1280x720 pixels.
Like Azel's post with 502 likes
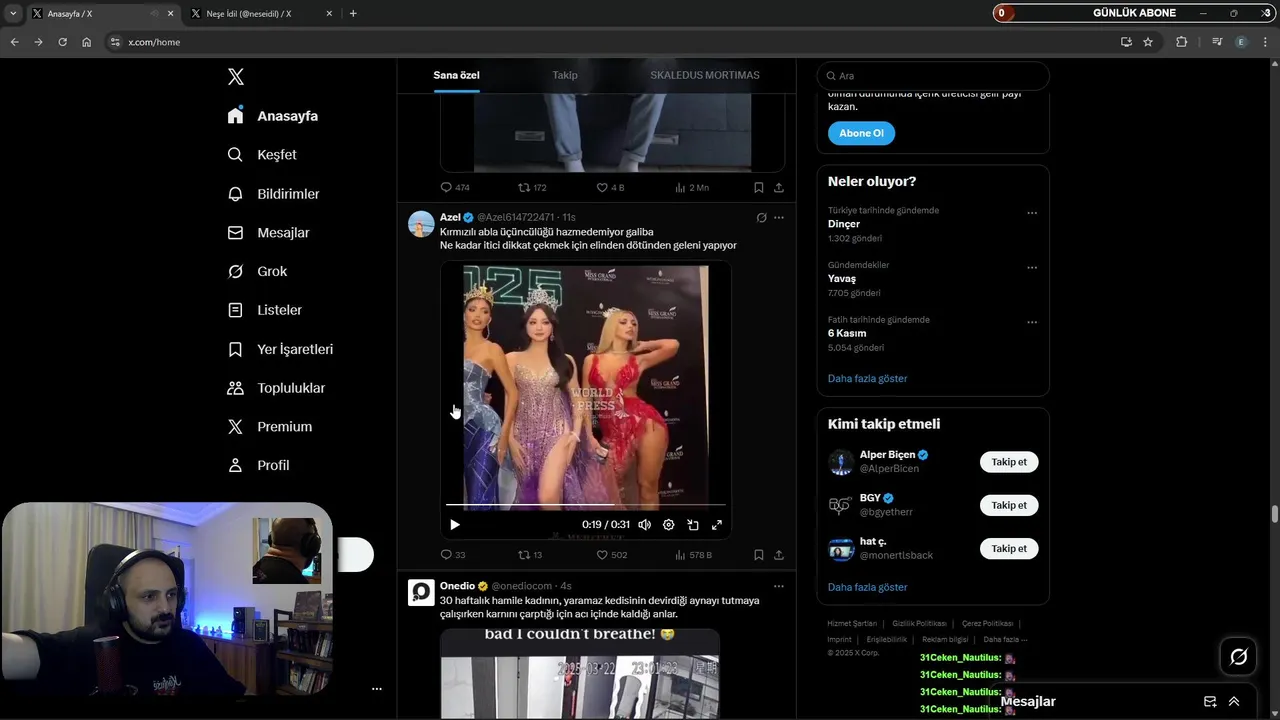tap(612, 555)
